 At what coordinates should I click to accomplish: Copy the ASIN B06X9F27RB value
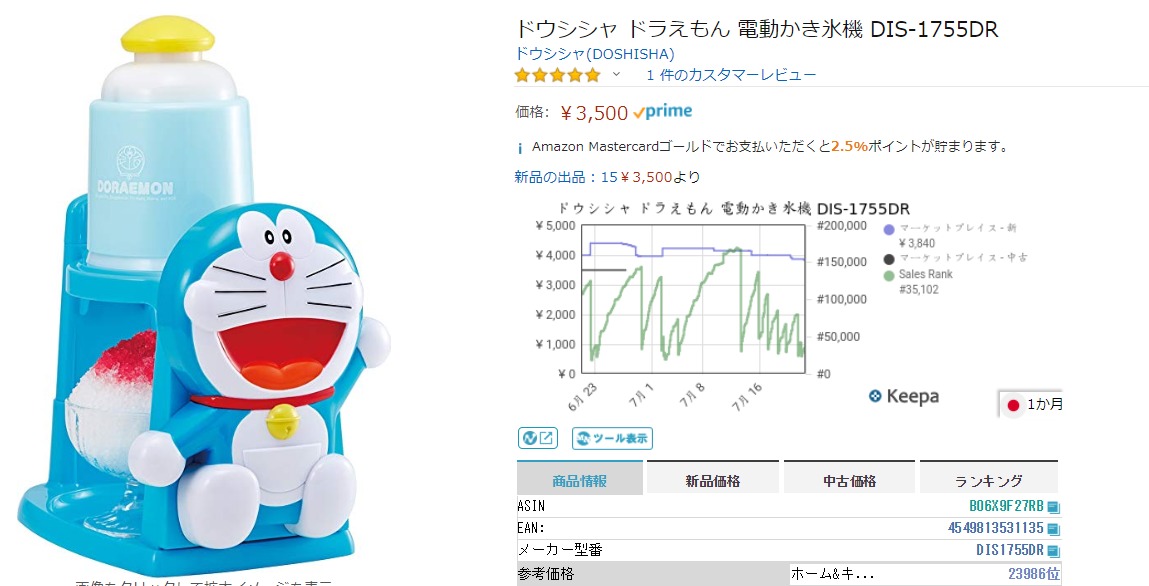pyautogui.click(x=1053, y=507)
